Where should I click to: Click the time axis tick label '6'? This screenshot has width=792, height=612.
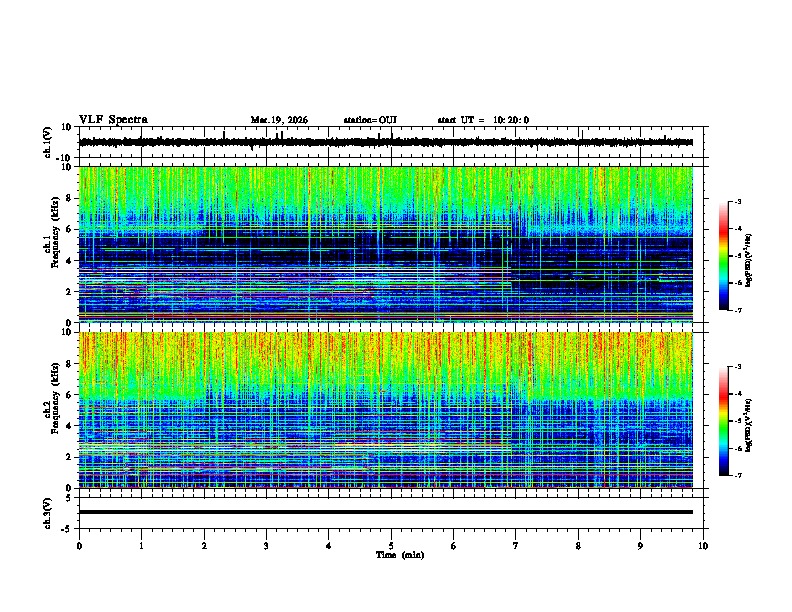click(x=454, y=546)
